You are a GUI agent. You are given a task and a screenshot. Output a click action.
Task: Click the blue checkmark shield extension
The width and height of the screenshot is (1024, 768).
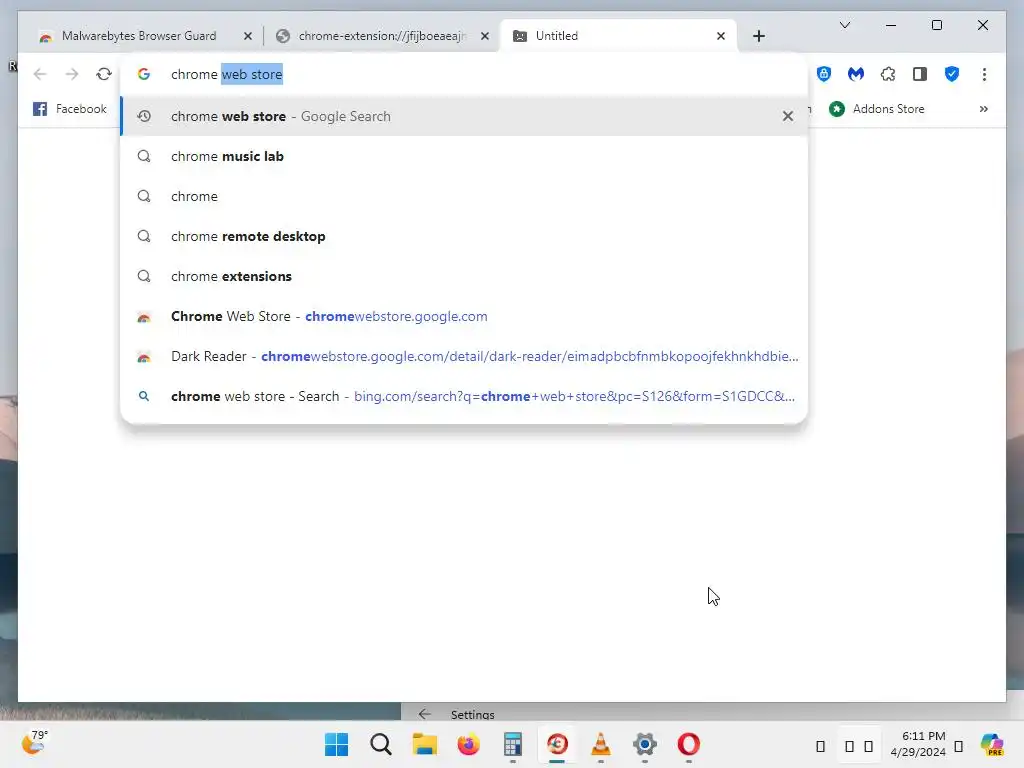click(x=952, y=74)
